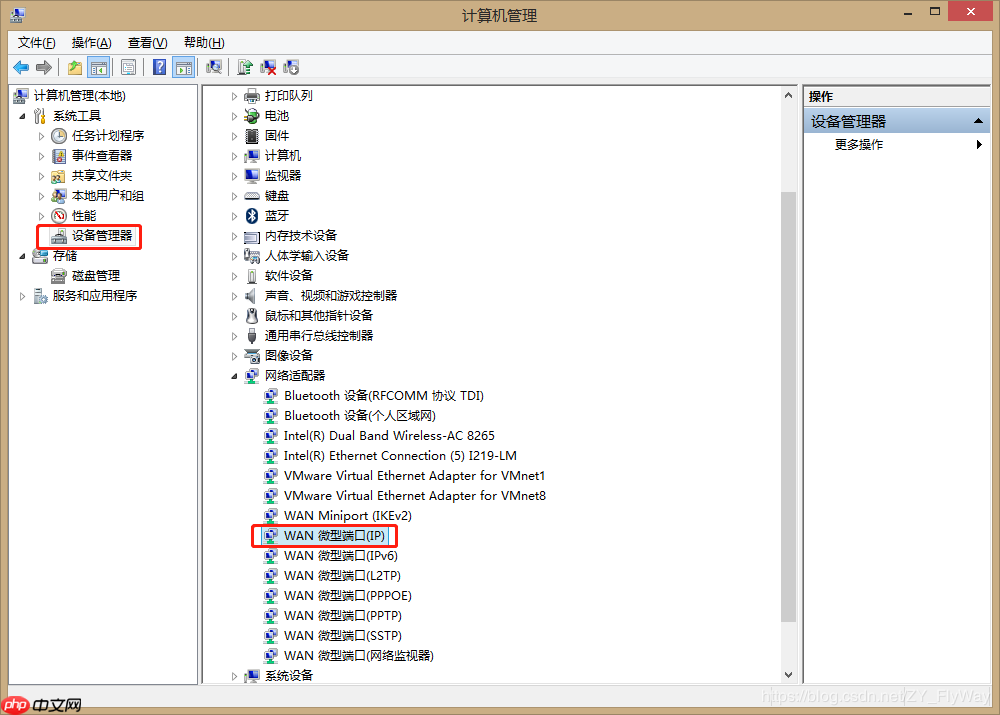This screenshot has height=715, width=1000.
Task: Click the Forward navigation arrow icon
Action: (x=43, y=66)
